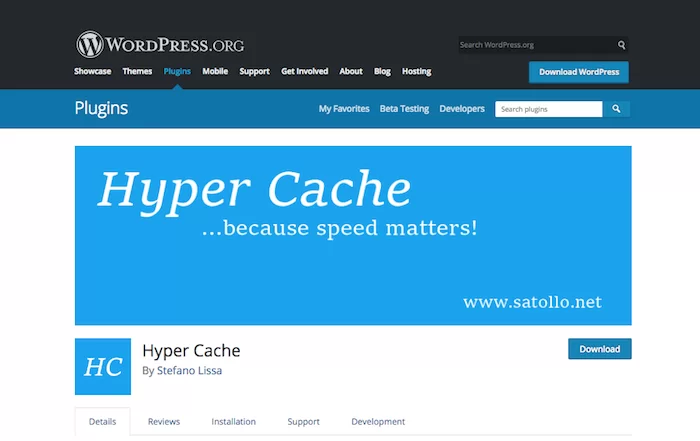Click the Hyper Cache HC plugin icon
Image resolution: width=700 pixels, height=441 pixels.
click(x=103, y=366)
